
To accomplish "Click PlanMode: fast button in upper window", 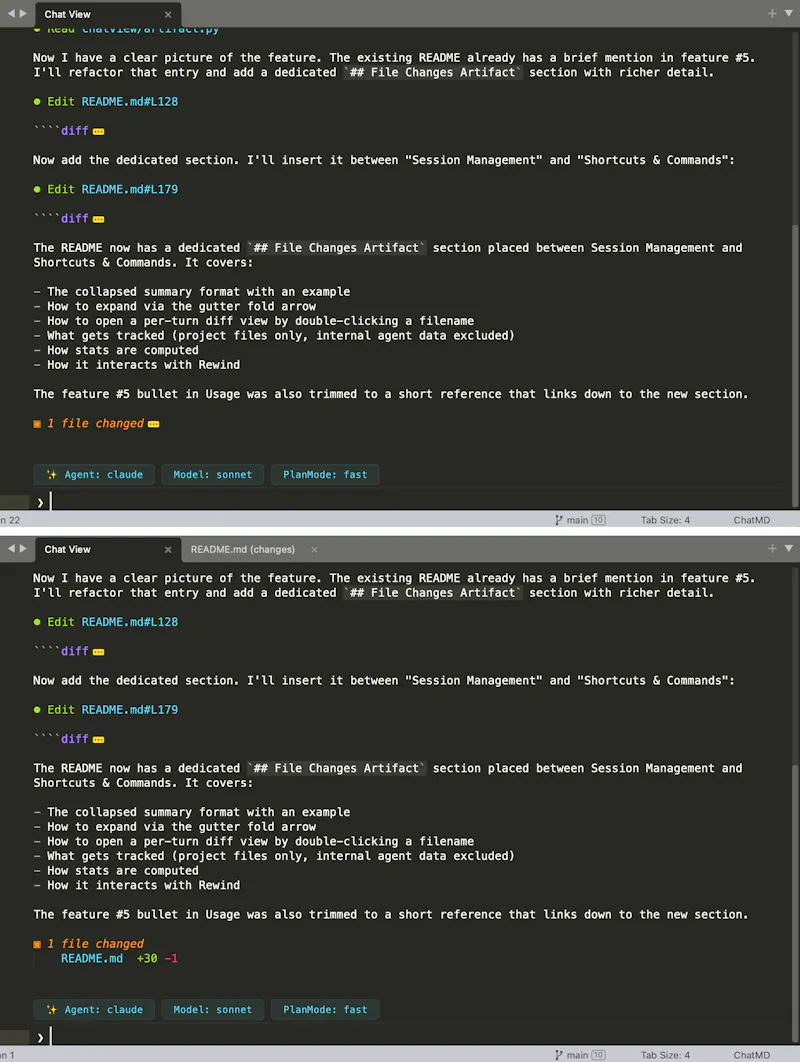I will tap(325, 475).
